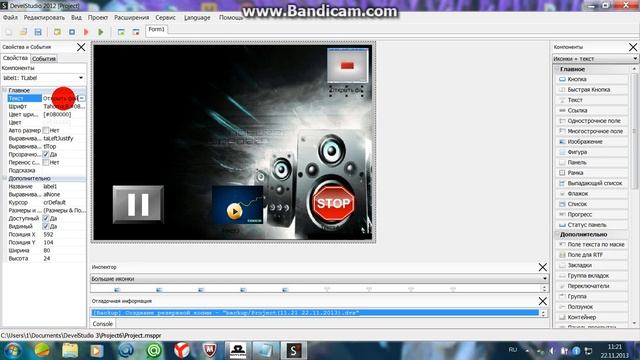Add the Флажок component
The height and width of the screenshot is (360, 640).
pyautogui.click(x=592, y=193)
